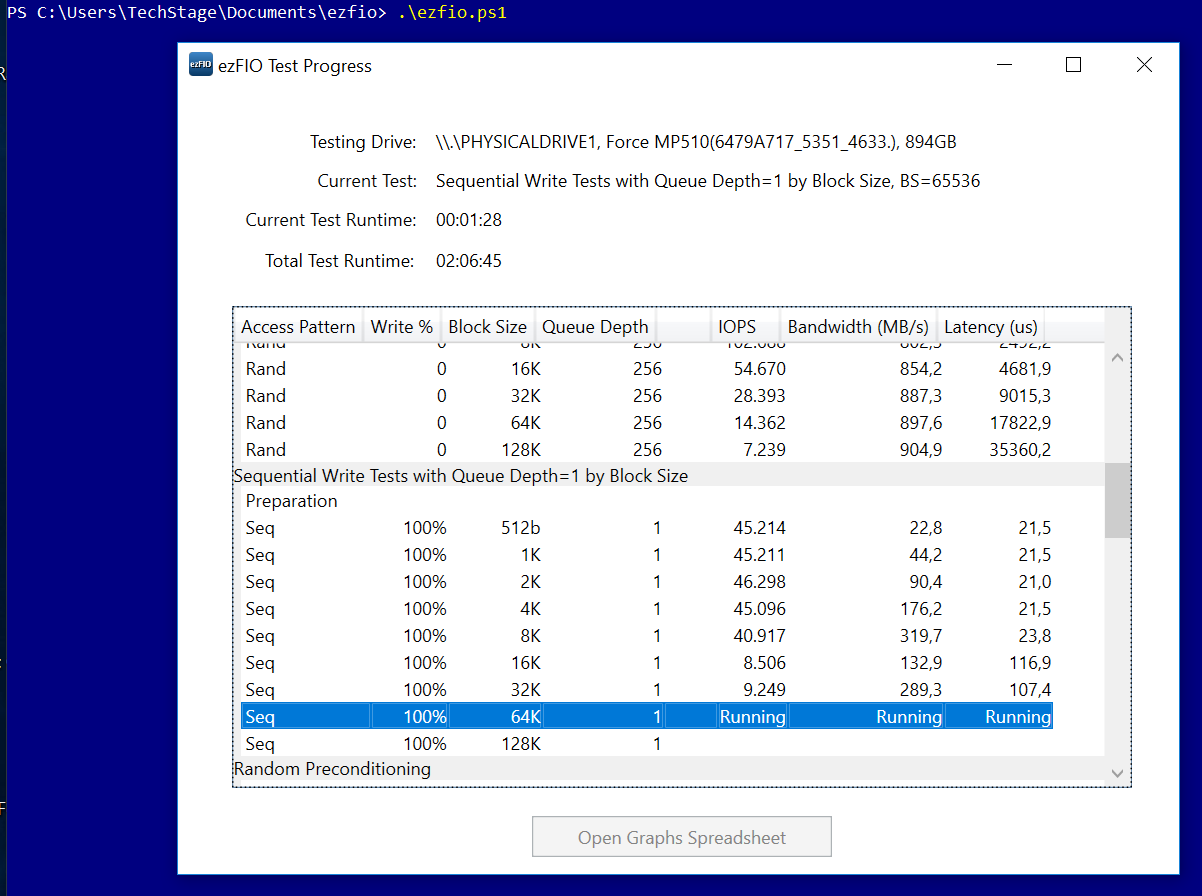Click the Sequential Write Tests group header
This screenshot has width=1202, height=896.
460,476
